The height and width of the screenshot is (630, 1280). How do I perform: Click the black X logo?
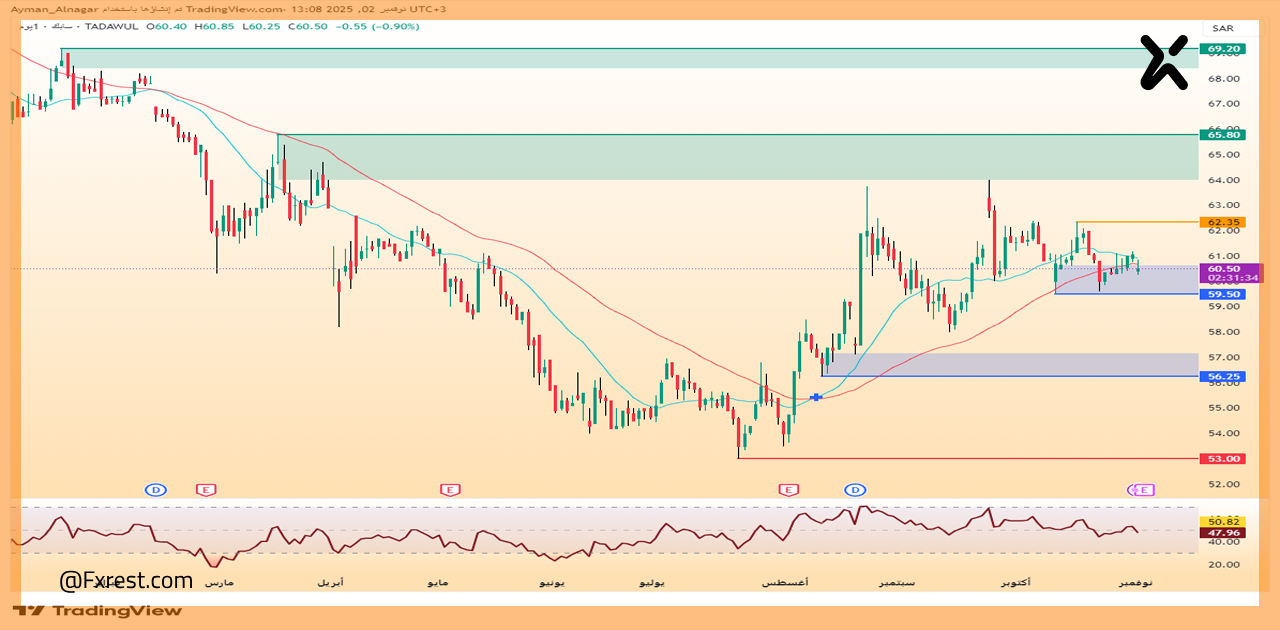1164,62
